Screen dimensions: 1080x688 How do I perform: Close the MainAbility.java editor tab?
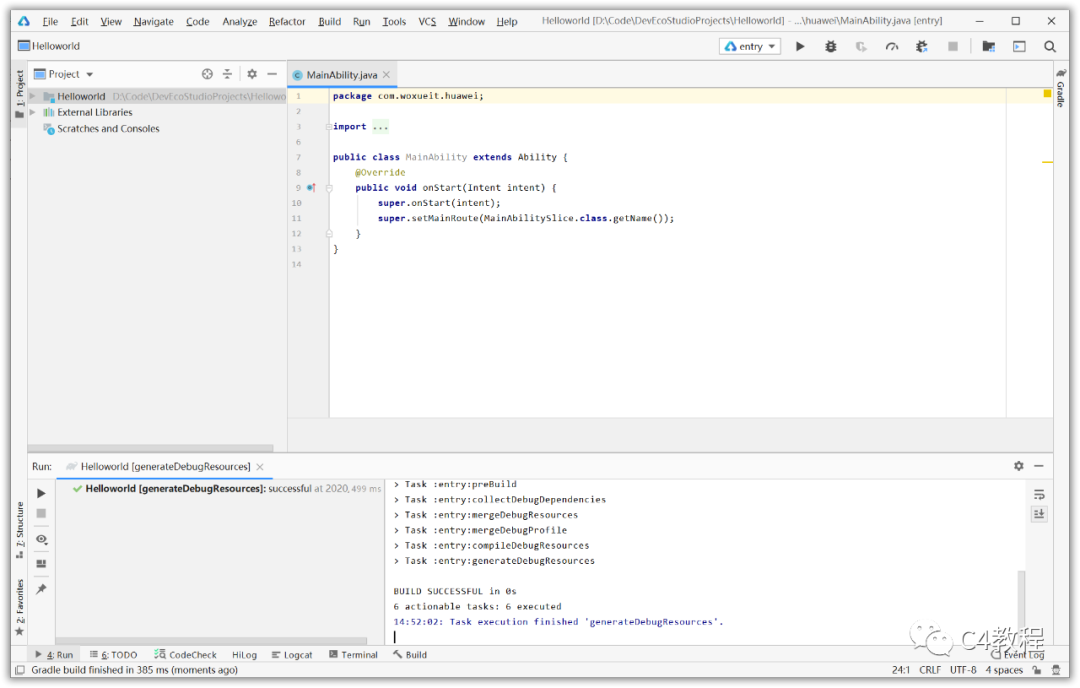[x=386, y=74]
